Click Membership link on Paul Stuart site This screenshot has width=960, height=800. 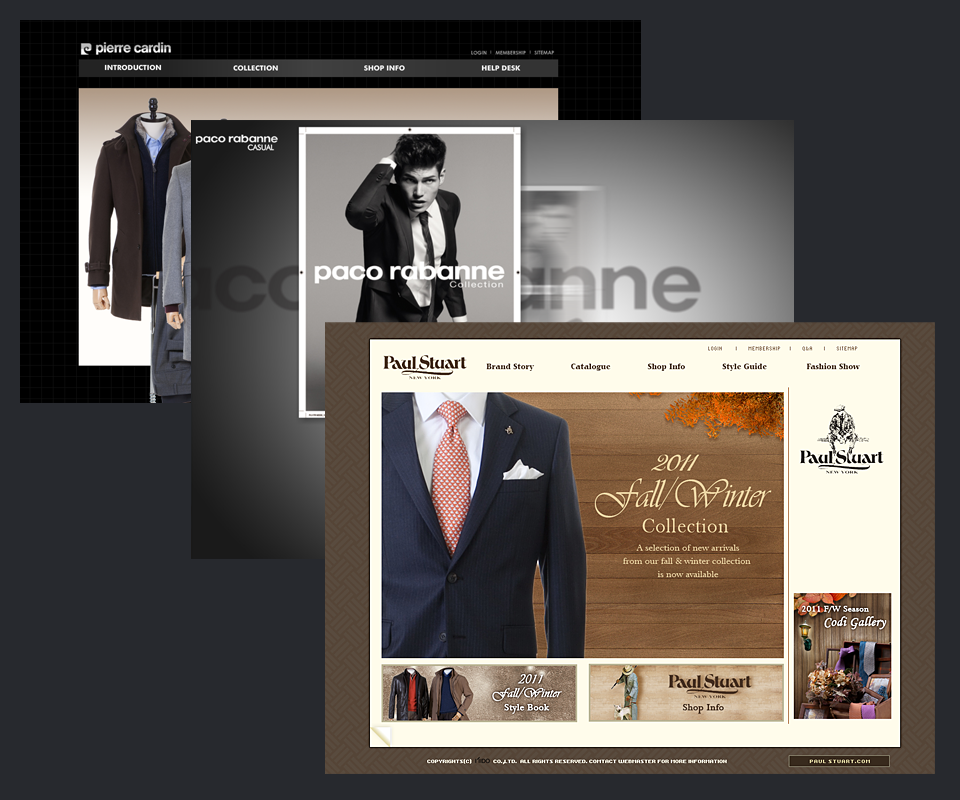[x=763, y=348]
